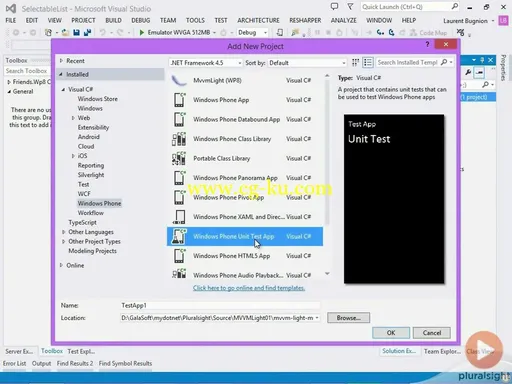
Task: Collapse the Visual C# tree node
Action: click(x=63, y=89)
